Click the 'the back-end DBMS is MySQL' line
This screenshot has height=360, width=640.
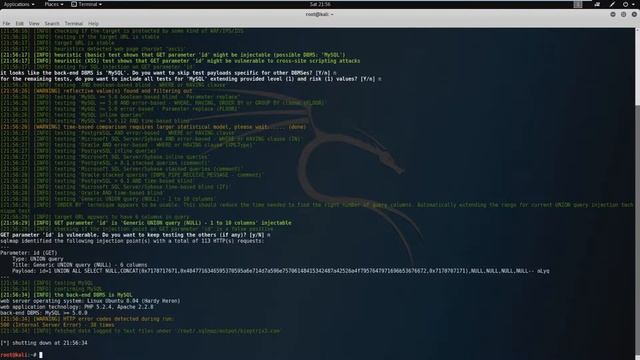[66, 295]
